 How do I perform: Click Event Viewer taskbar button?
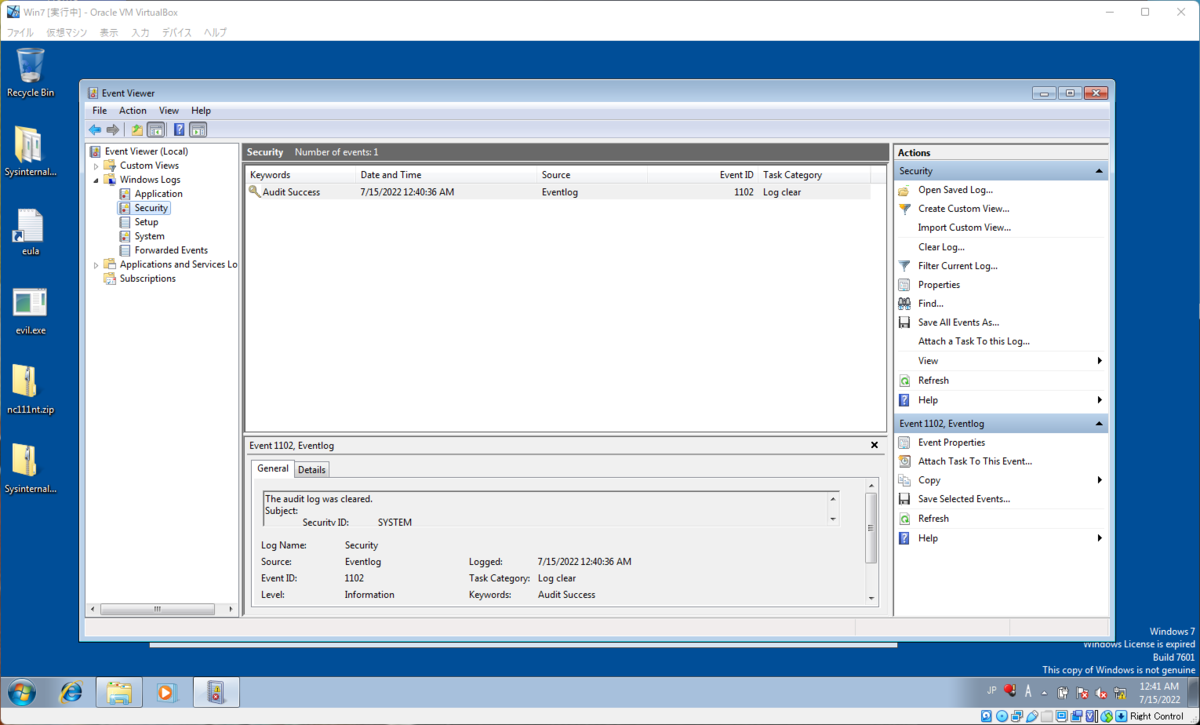tap(216, 692)
